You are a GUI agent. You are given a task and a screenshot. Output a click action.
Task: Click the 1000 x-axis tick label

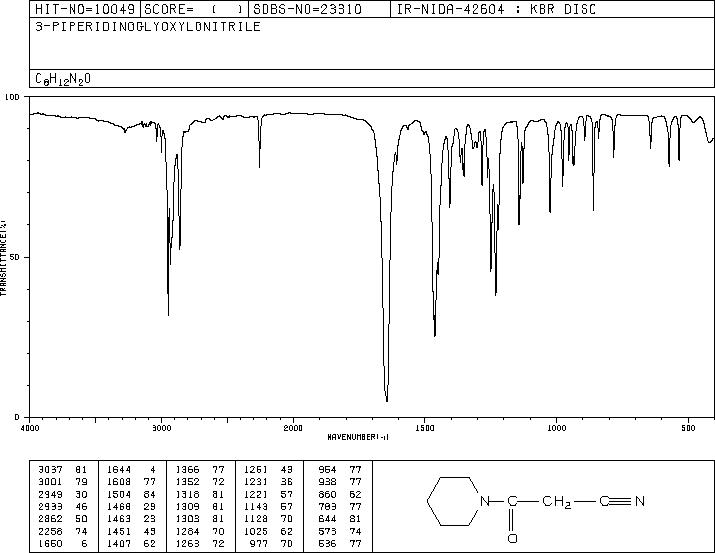(556, 428)
